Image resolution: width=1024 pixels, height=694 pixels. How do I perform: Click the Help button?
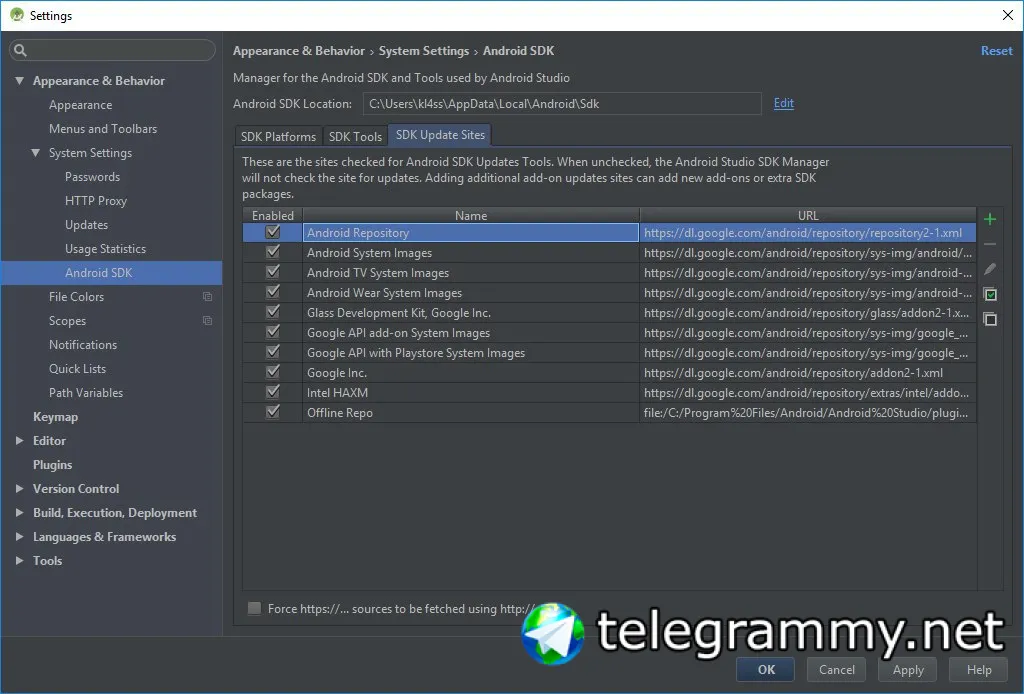coord(978,669)
